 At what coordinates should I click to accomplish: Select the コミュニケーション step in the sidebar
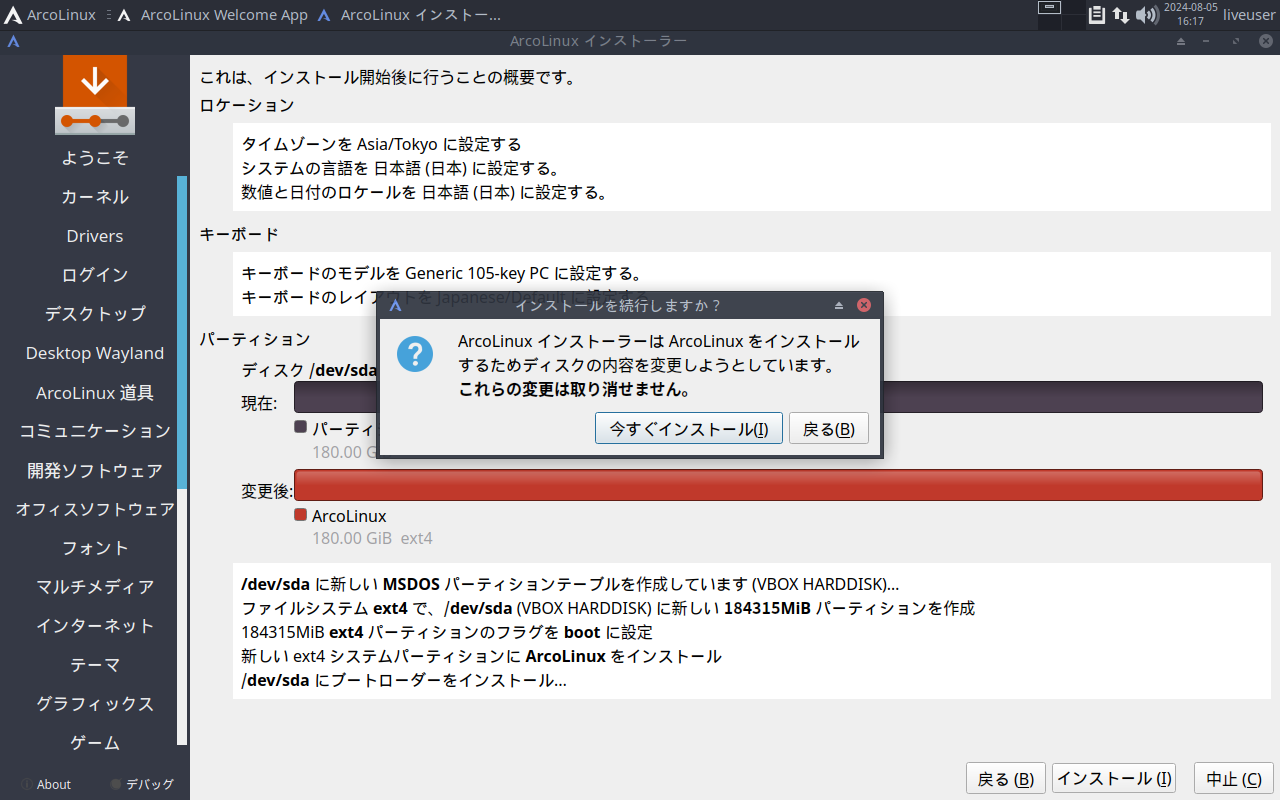pyautogui.click(x=95, y=431)
